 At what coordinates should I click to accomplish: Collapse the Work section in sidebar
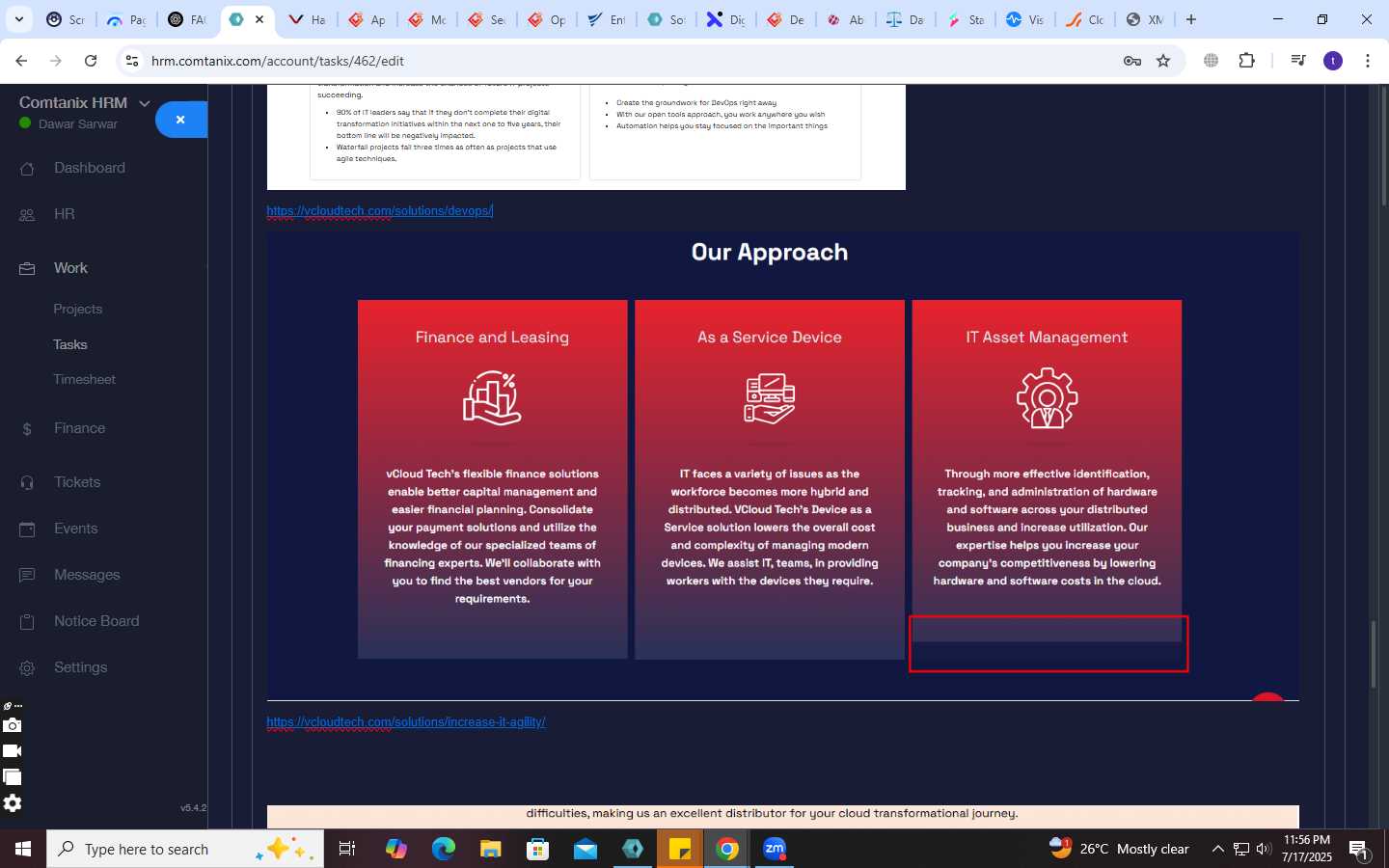[70, 268]
